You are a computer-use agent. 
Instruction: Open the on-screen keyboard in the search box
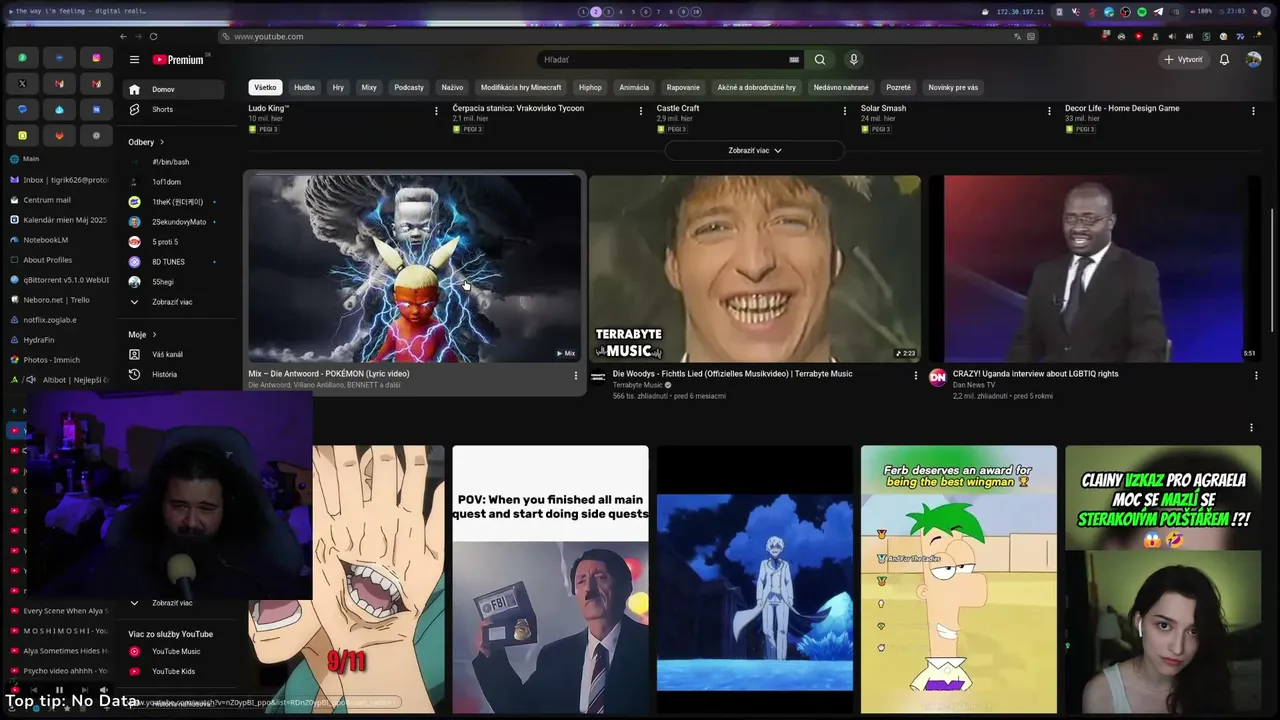point(794,60)
